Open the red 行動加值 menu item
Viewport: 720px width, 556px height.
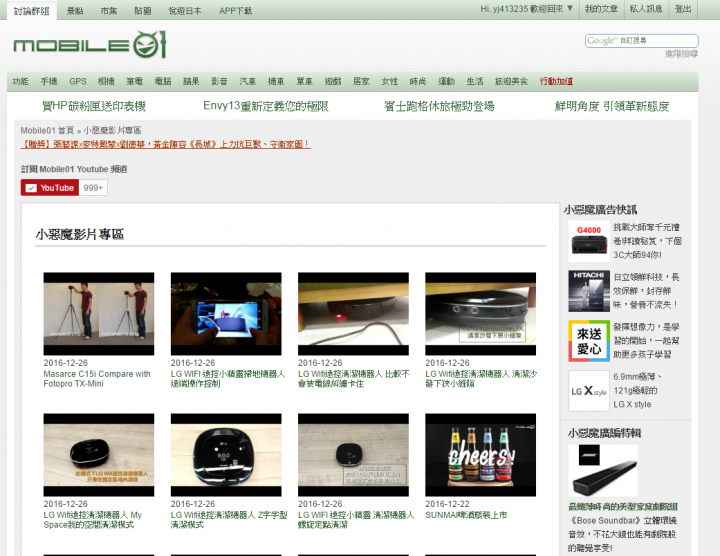(556, 81)
